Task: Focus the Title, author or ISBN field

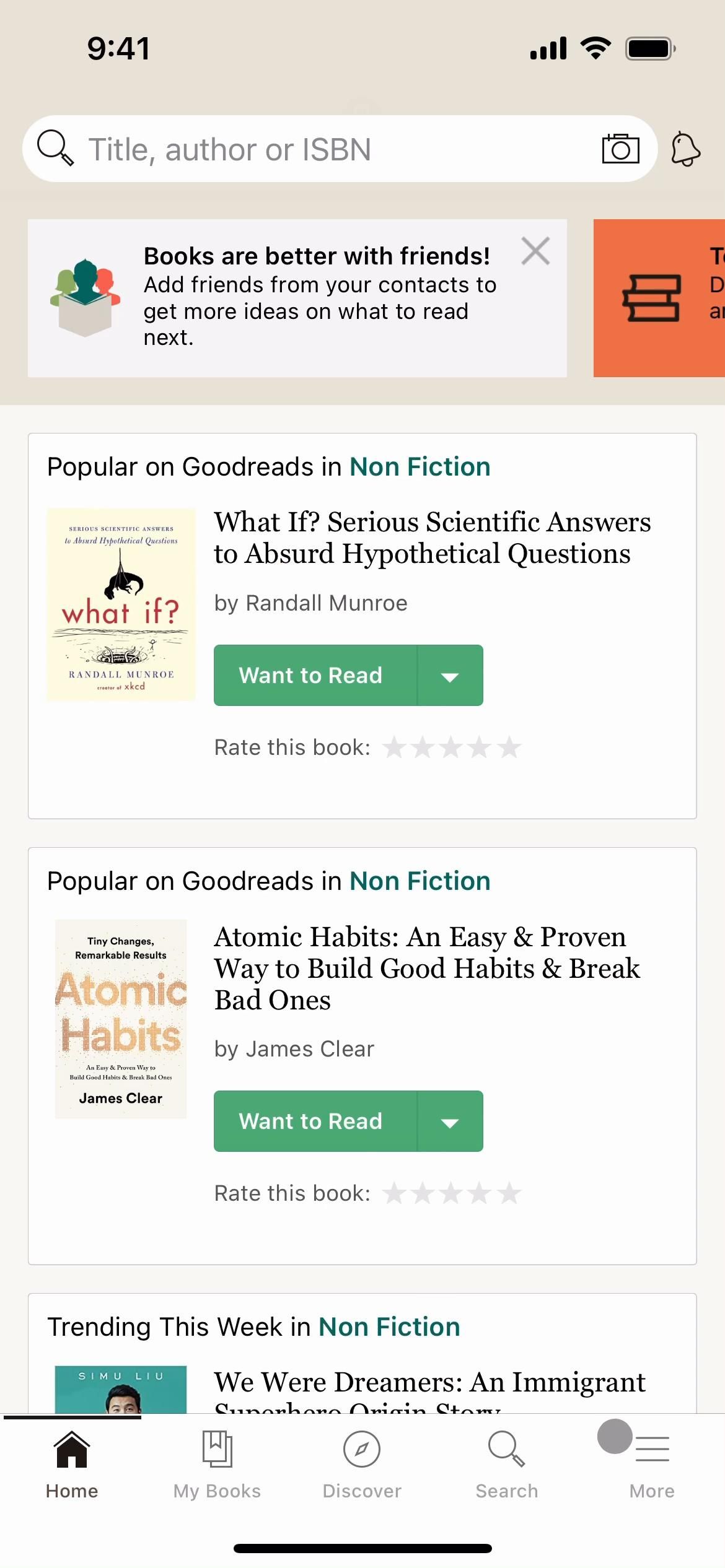Action: [335, 149]
